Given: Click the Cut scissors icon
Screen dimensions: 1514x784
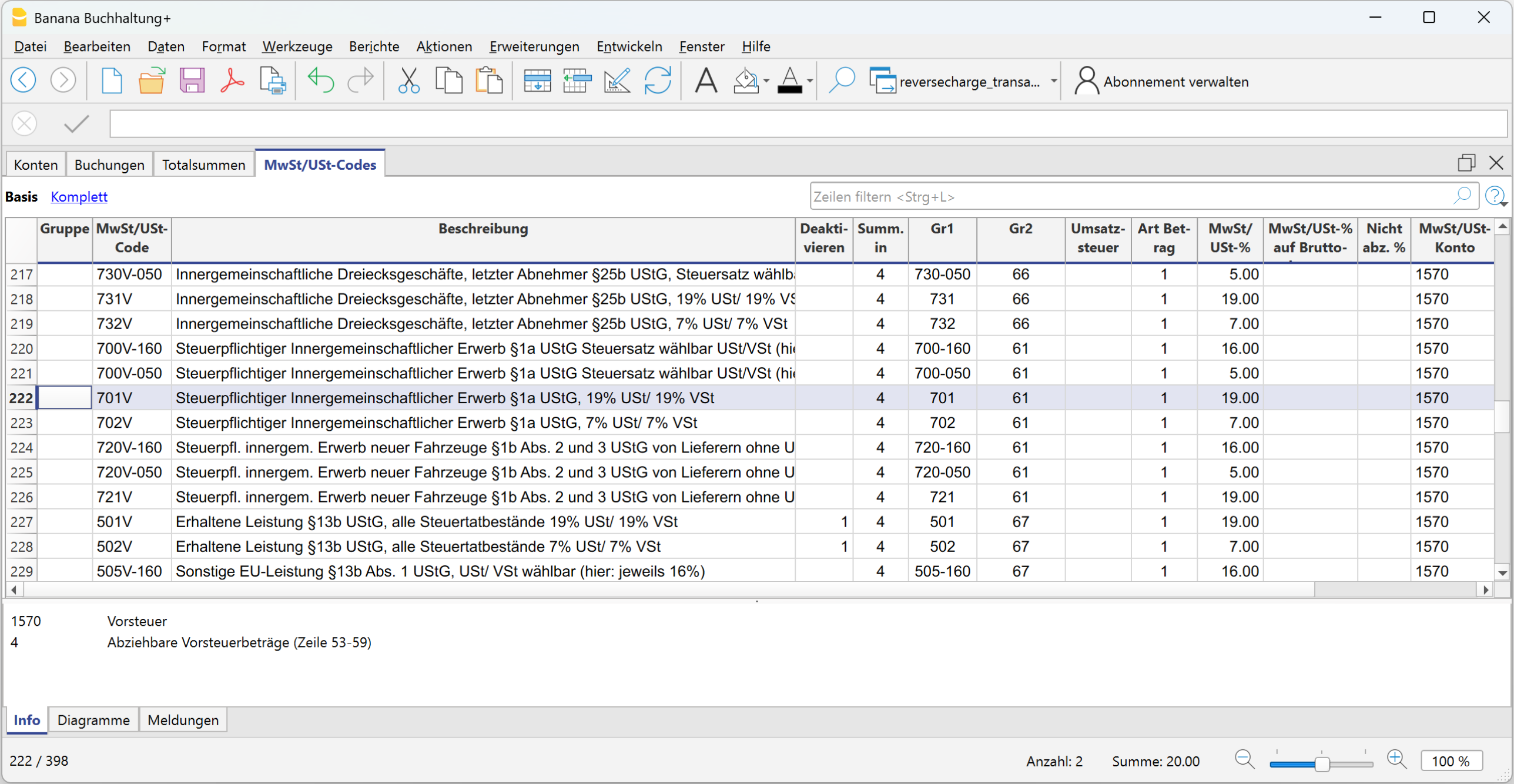Looking at the screenshot, I should [408, 81].
